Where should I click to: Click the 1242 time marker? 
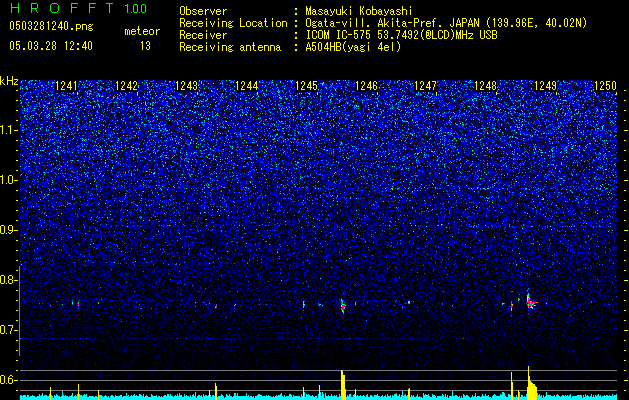[126, 86]
